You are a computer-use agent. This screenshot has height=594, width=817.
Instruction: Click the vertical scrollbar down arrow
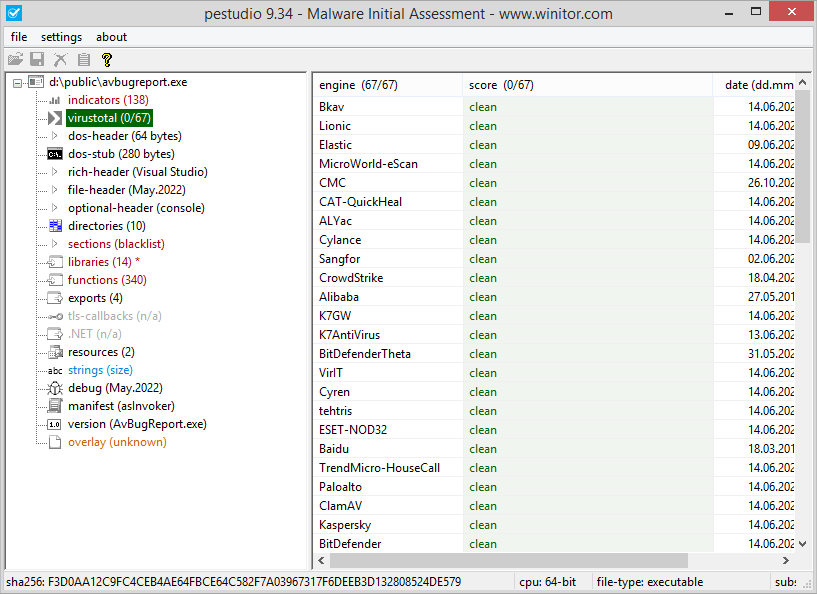pos(802,544)
